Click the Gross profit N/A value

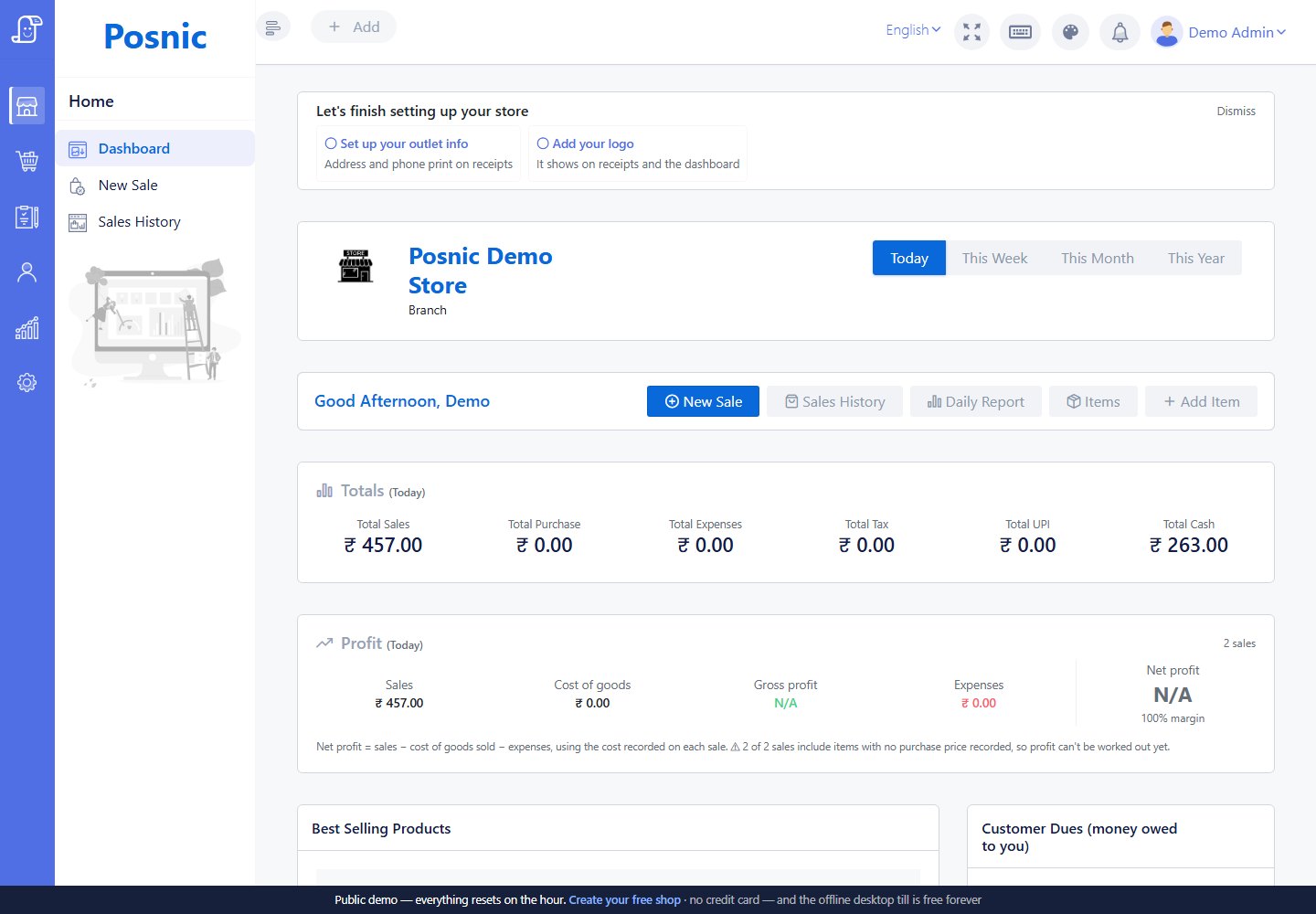pyautogui.click(x=785, y=703)
